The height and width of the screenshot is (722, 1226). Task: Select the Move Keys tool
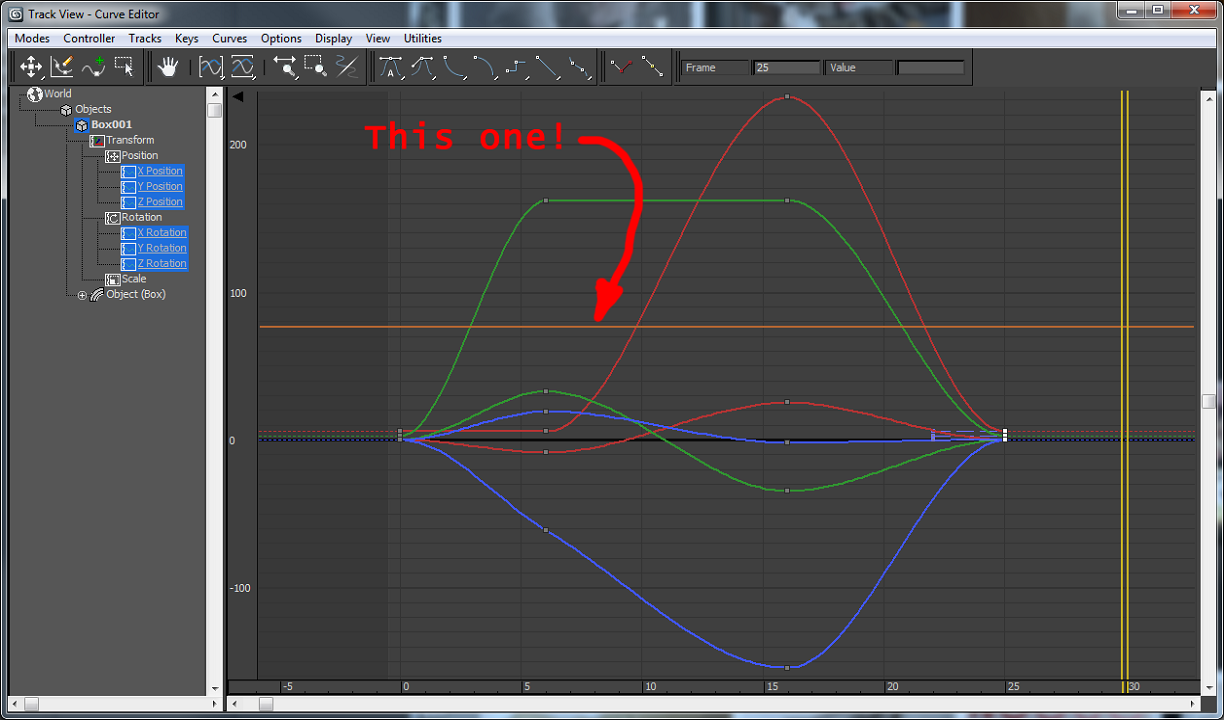point(32,67)
